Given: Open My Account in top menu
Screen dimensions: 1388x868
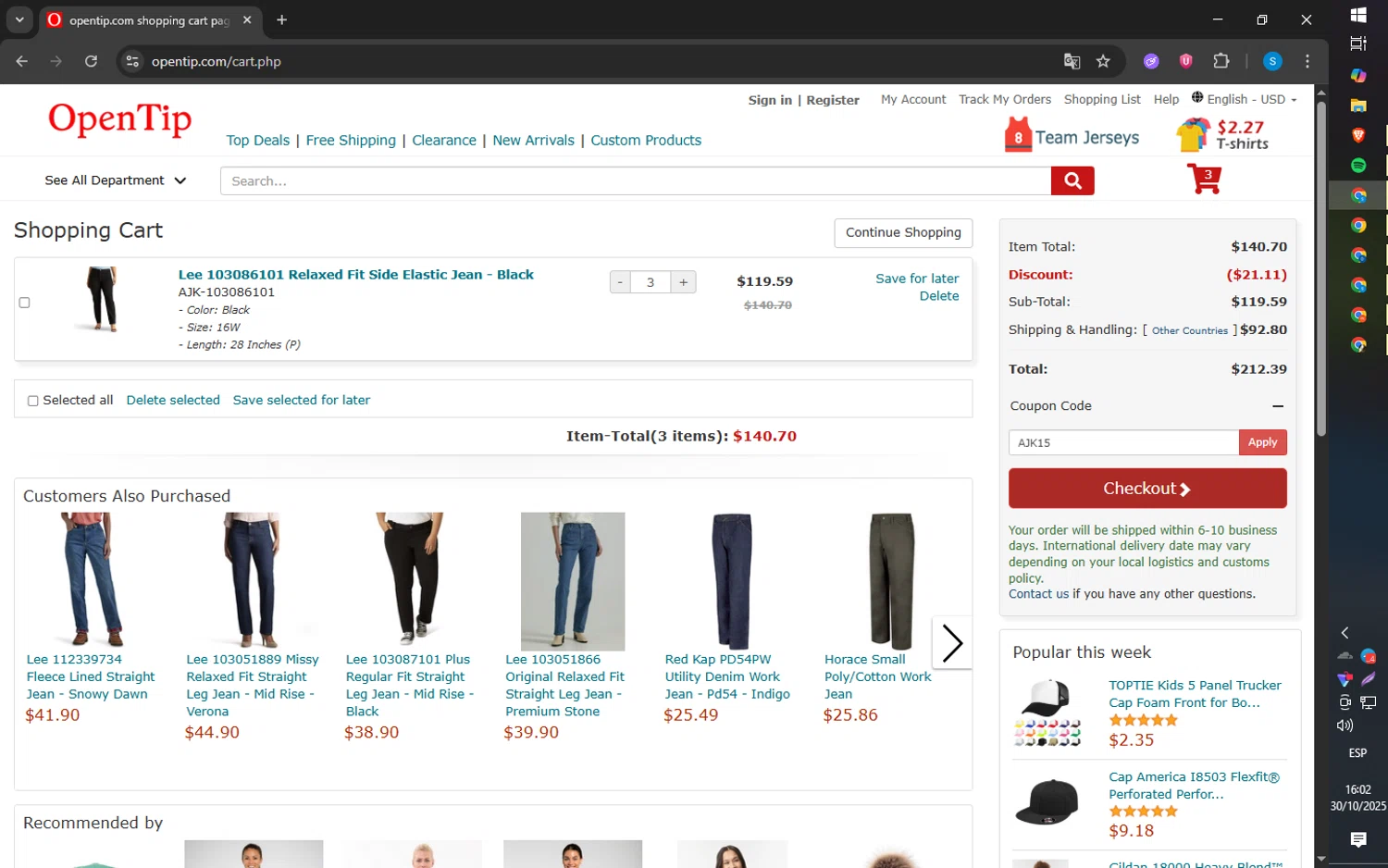Looking at the screenshot, I should click(913, 99).
